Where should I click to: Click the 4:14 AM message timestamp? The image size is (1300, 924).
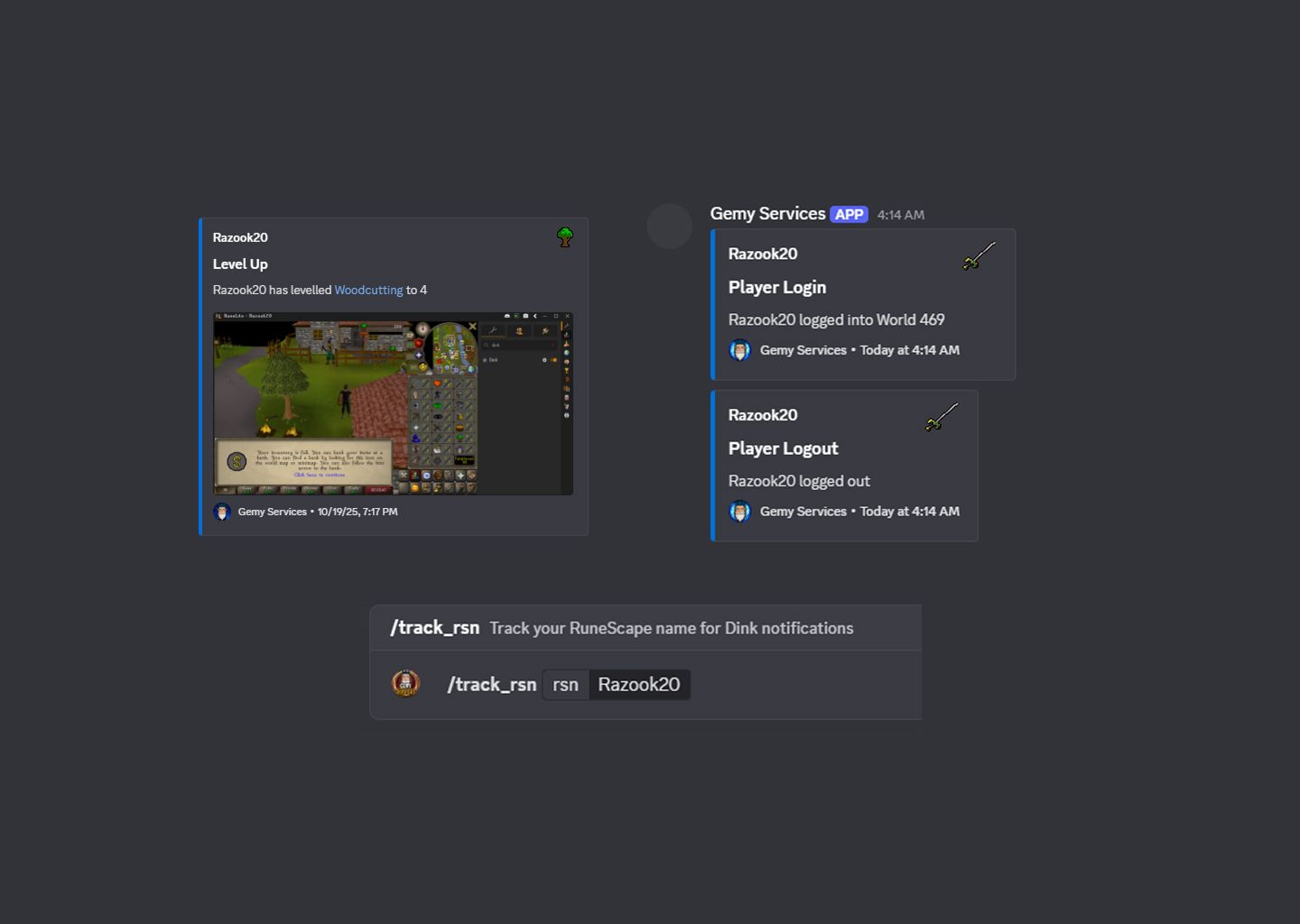[901, 215]
